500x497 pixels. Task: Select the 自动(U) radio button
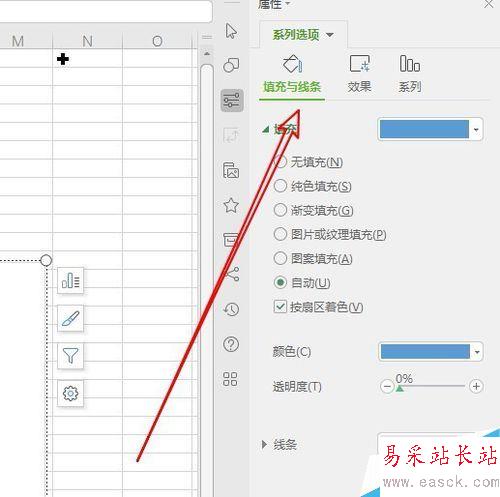(x=280, y=283)
